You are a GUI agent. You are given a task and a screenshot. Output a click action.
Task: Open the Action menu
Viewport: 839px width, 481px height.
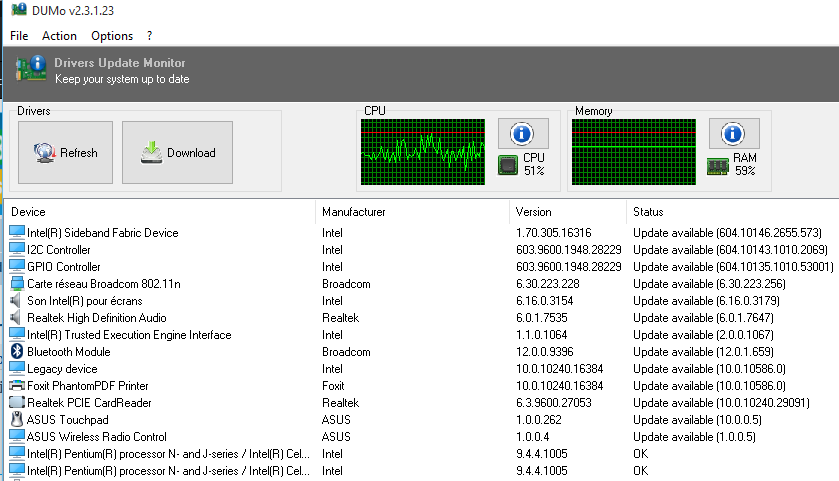click(x=59, y=36)
